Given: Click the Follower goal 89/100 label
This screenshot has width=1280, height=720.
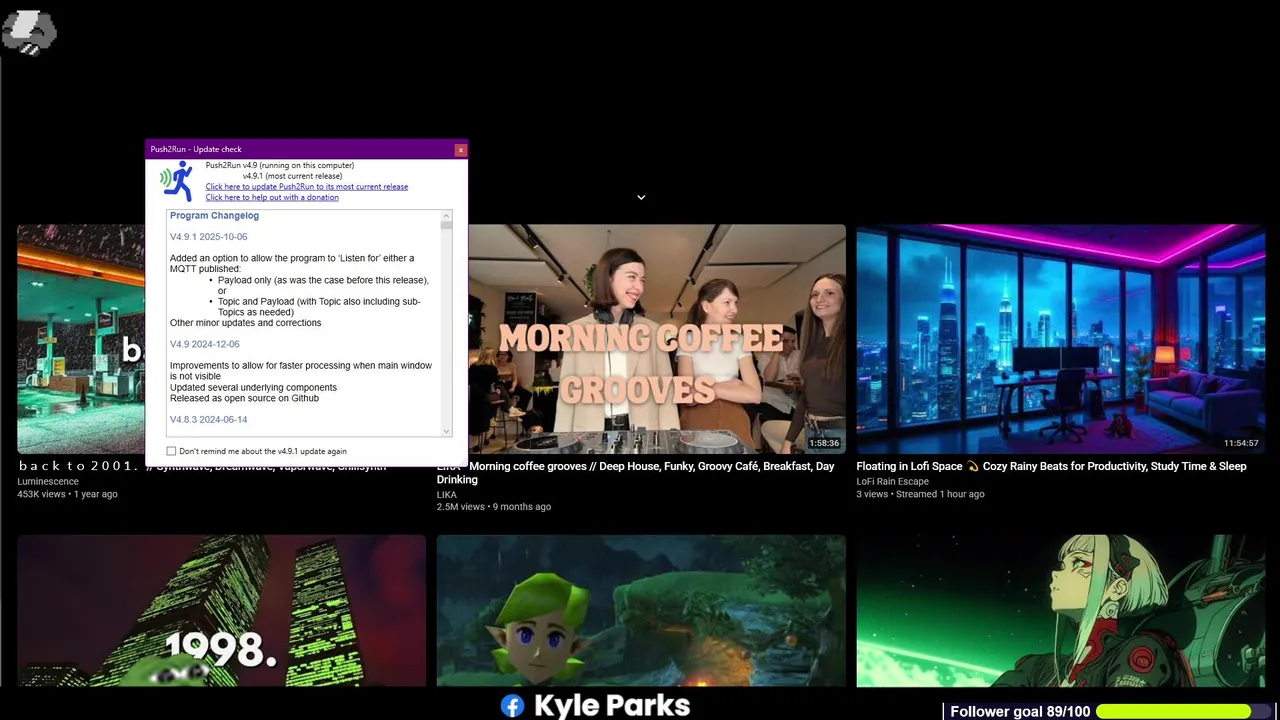Looking at the screenshot, I should [1020, 711].
